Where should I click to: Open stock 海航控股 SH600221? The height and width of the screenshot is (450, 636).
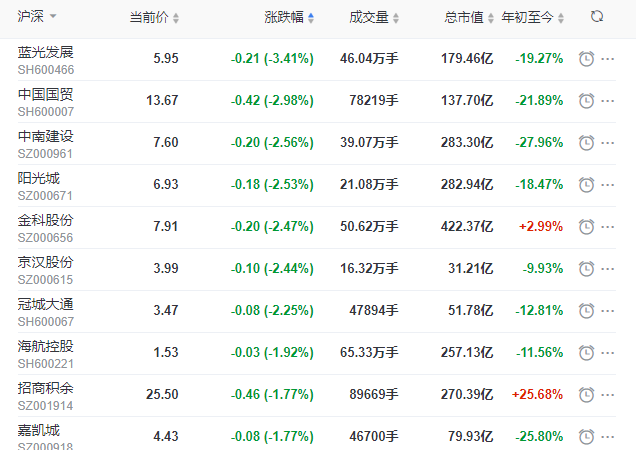46,354
